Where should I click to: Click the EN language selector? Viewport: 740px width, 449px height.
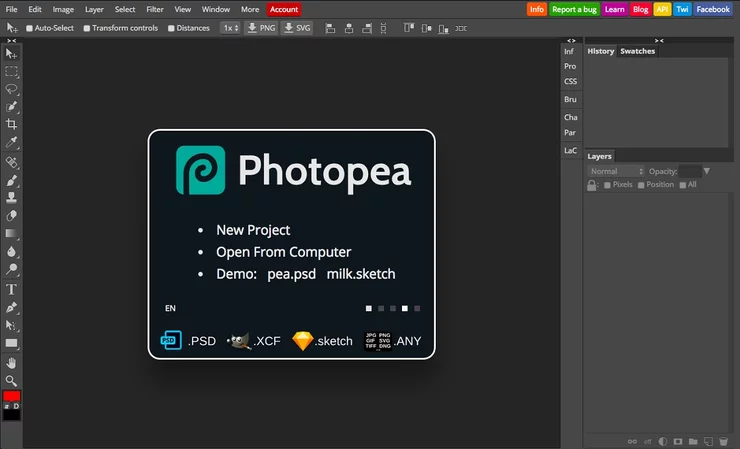coord(170,308)
